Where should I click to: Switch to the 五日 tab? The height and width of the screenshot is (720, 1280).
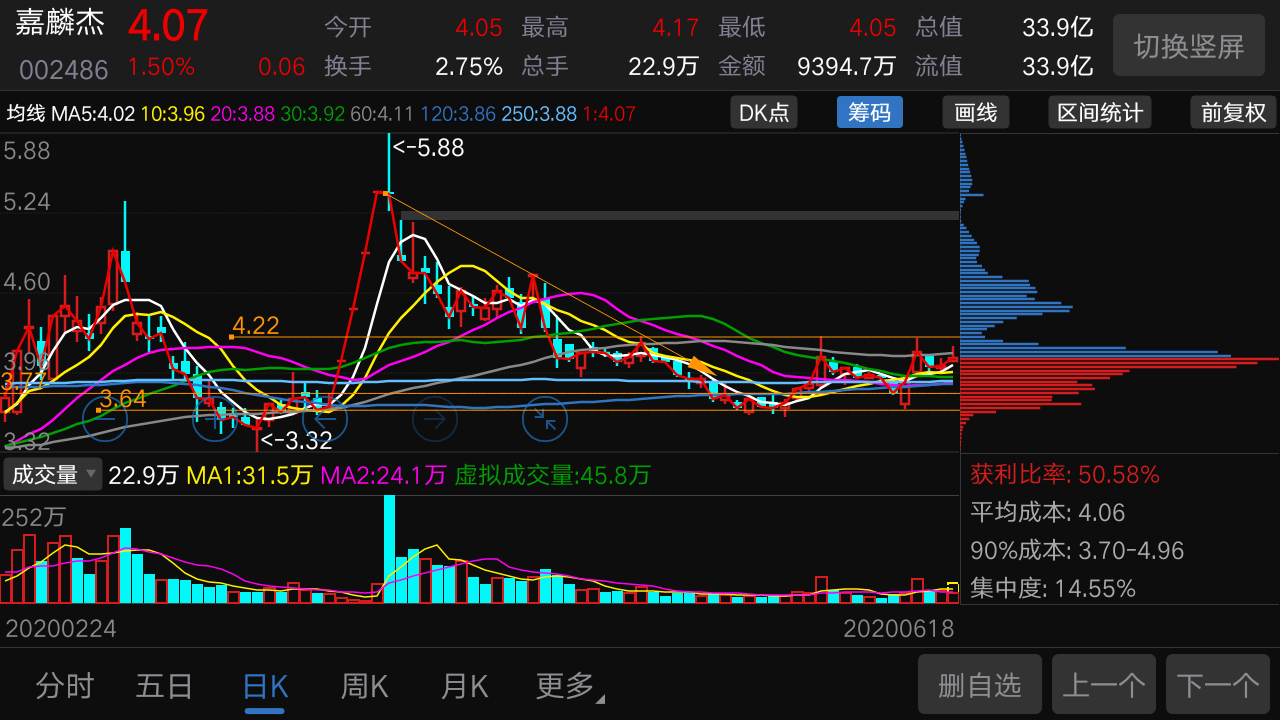[x=164, y=686]
